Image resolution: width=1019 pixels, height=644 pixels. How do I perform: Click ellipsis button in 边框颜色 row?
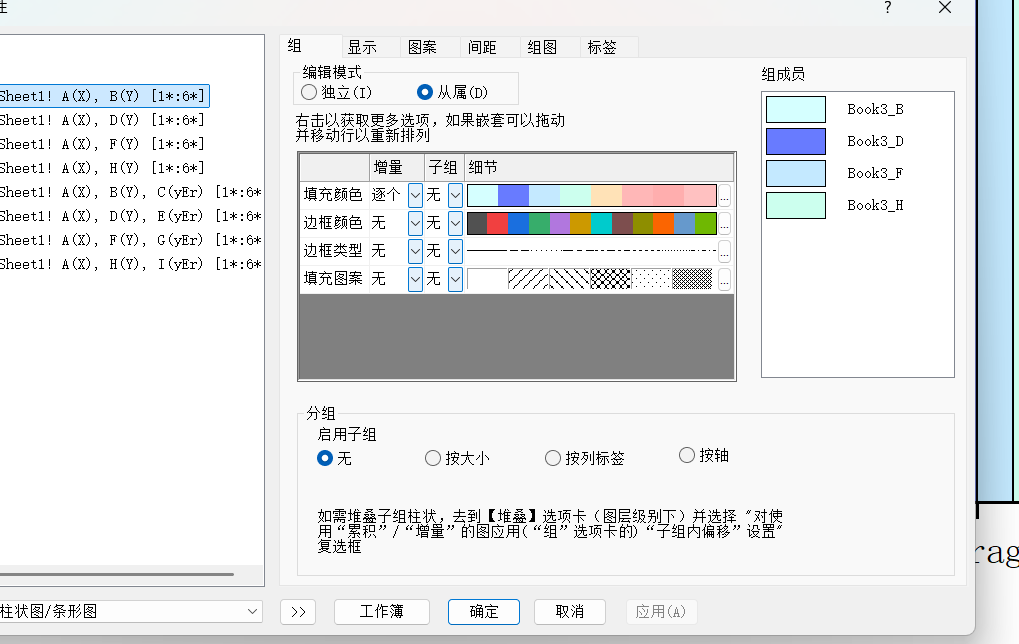click(725, 223)
